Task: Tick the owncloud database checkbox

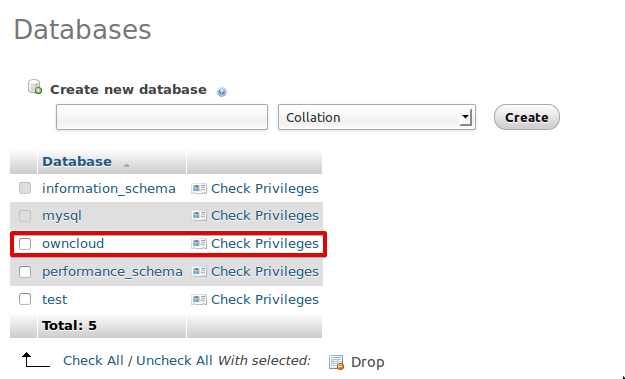Action: pos(25,244)
